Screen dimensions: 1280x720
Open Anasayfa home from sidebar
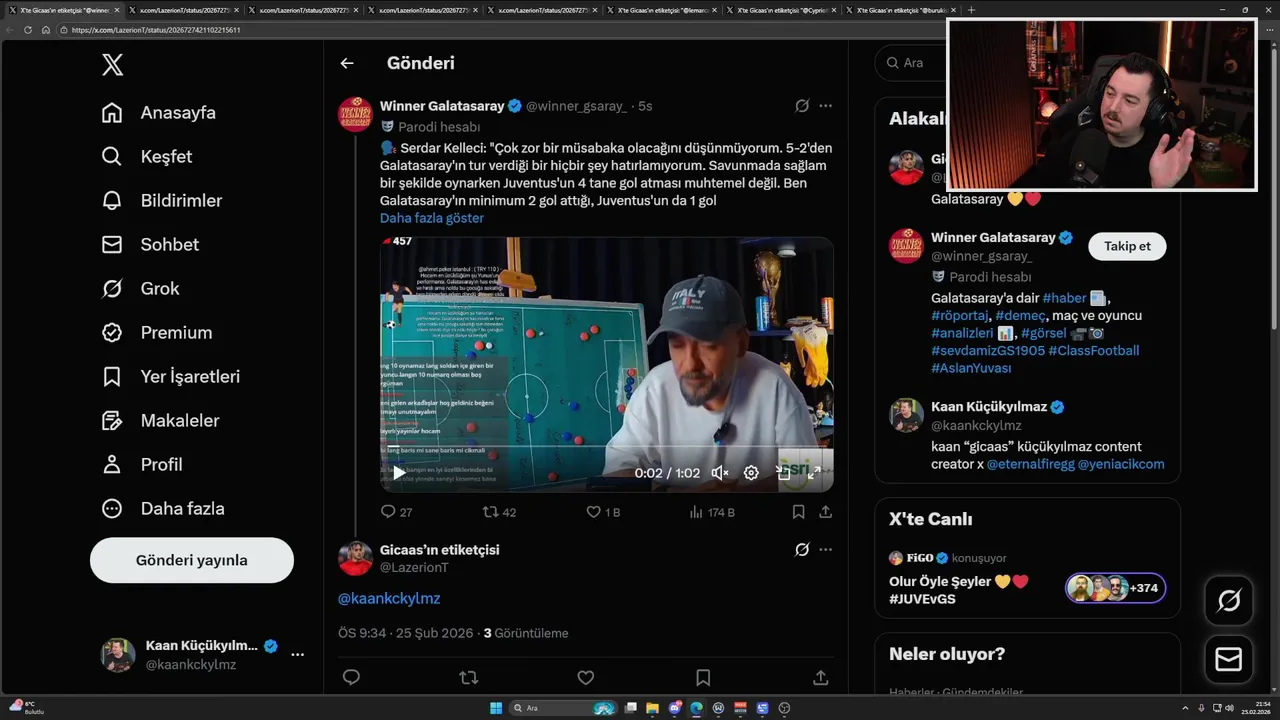pos(159,112)
